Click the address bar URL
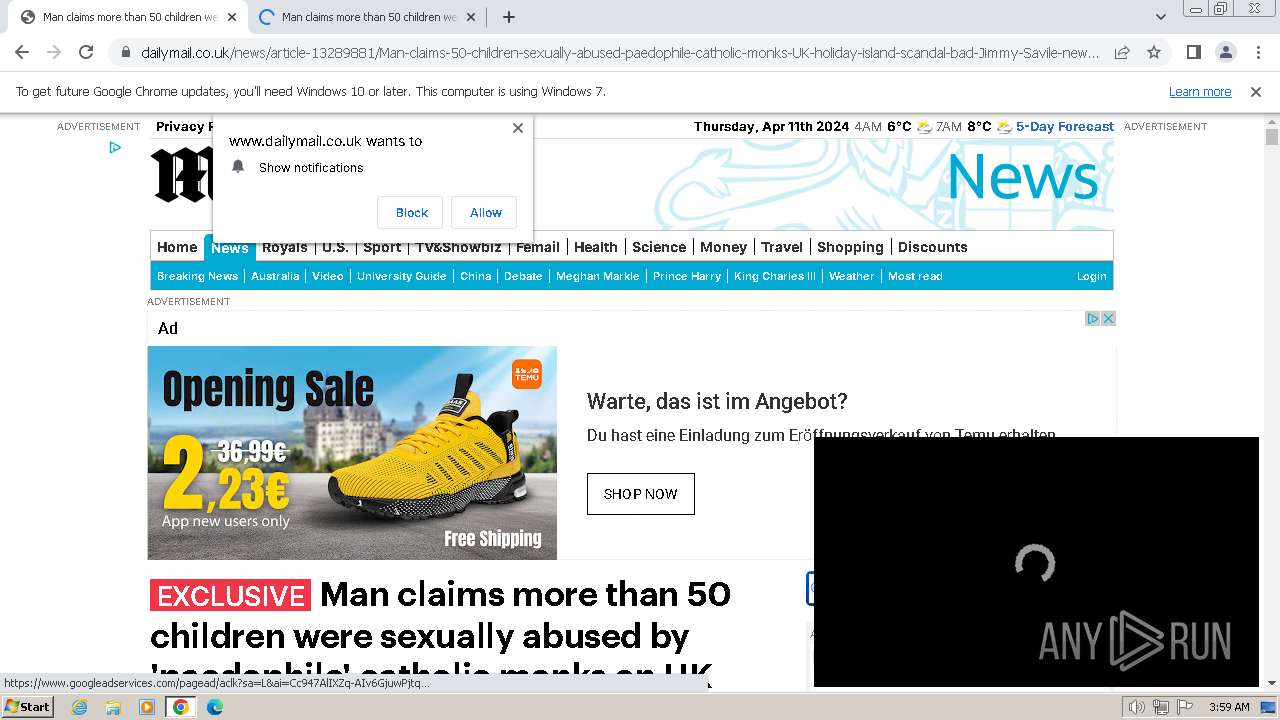This screenshot has width=1280, height=720. pyautogui.click(x=620, y=52)
